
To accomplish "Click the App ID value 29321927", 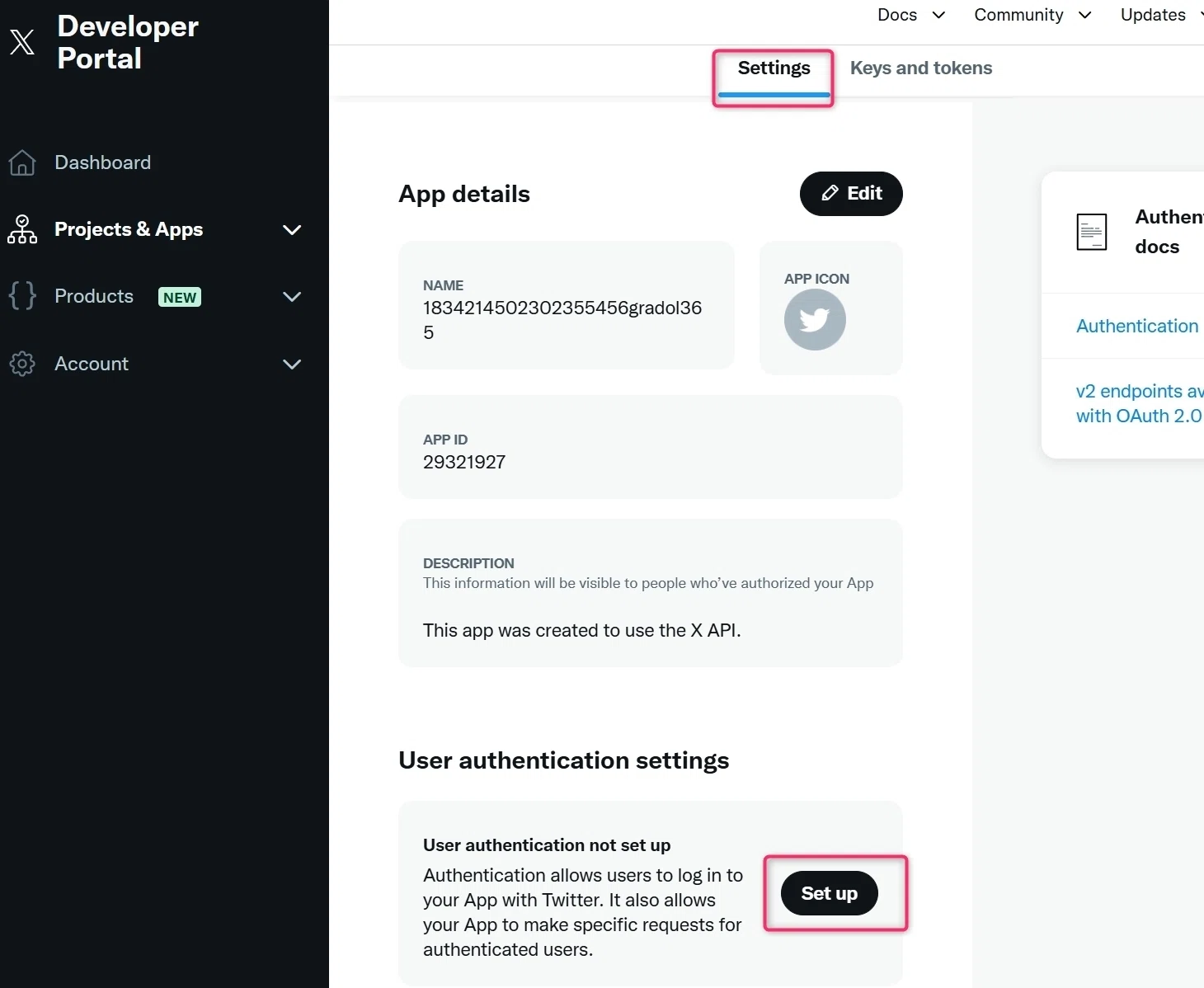I will [464, 462].
